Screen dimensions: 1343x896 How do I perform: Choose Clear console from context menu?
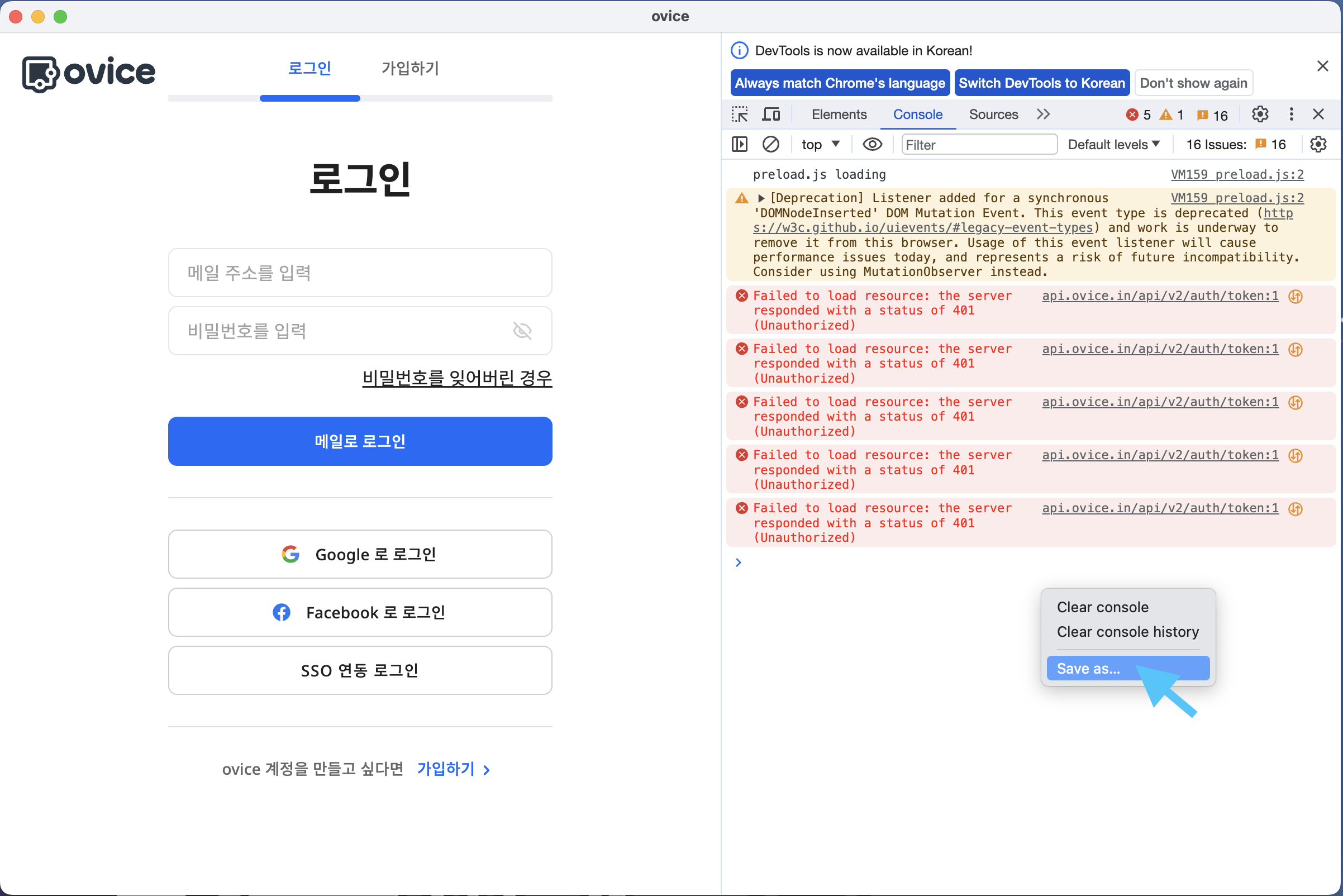1128,607
